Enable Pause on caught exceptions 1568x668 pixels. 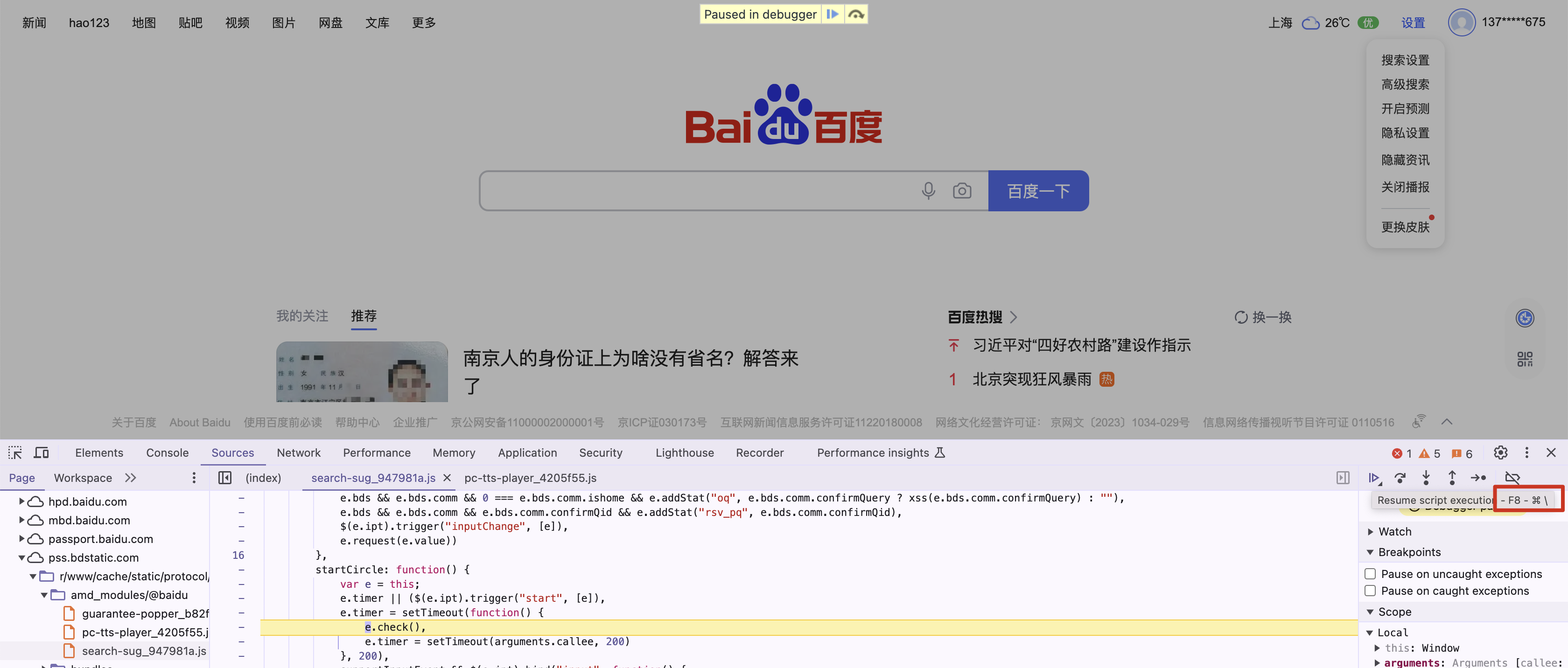click(x=1370, y=591)
